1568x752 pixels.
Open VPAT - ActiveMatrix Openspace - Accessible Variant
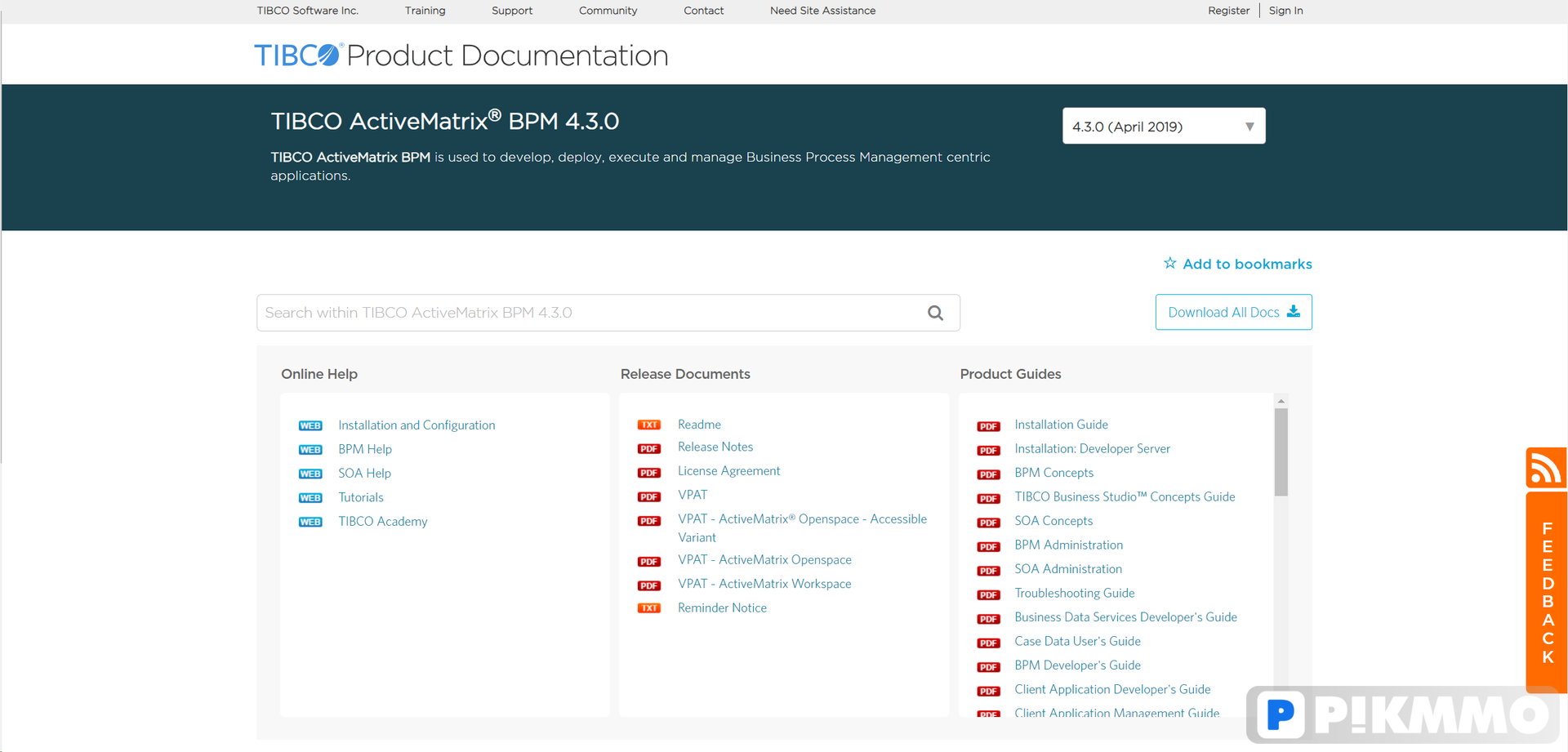click(802, 528)
